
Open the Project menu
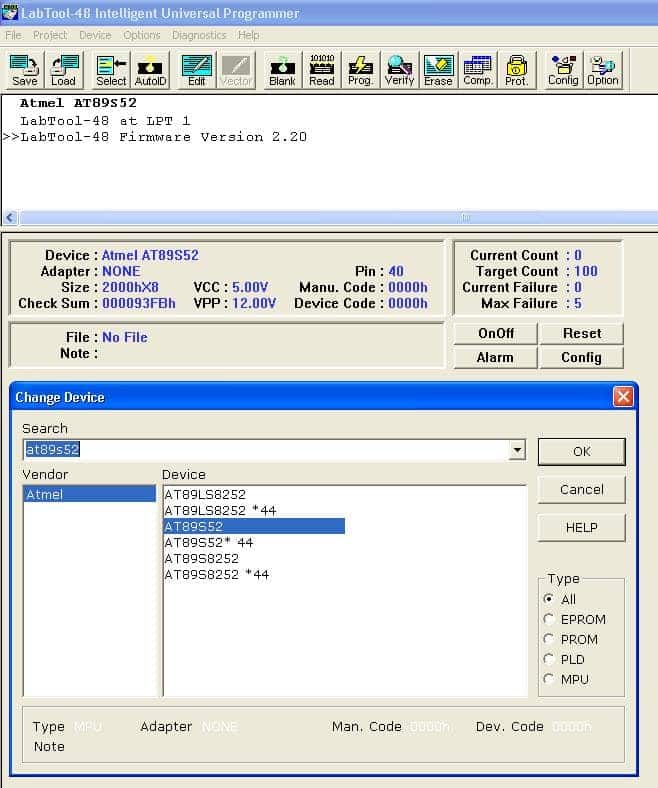coord(50,35)
